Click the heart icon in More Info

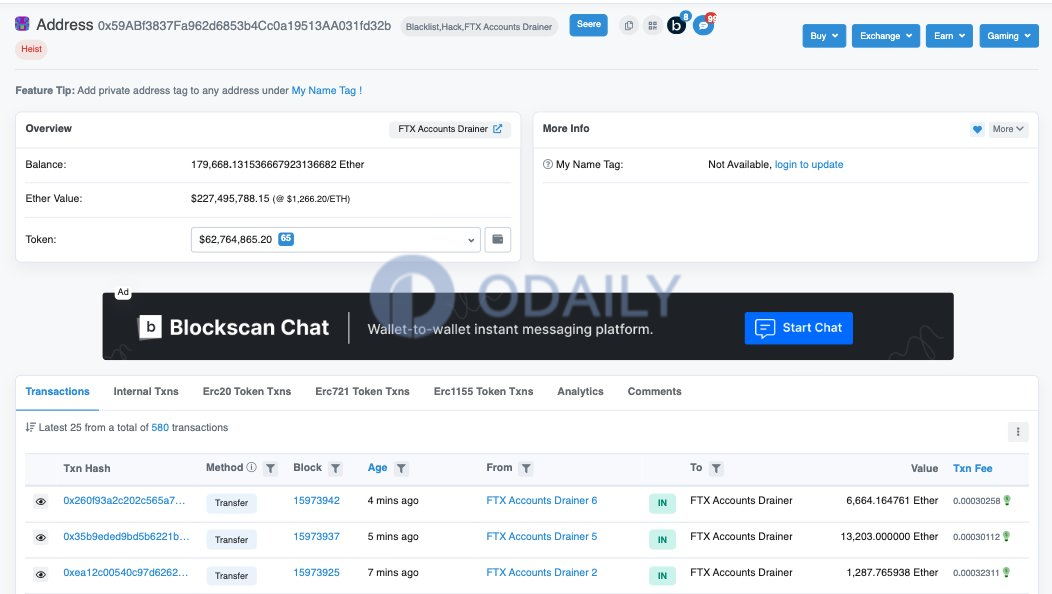pyautogui.click(x=977, y=129)
